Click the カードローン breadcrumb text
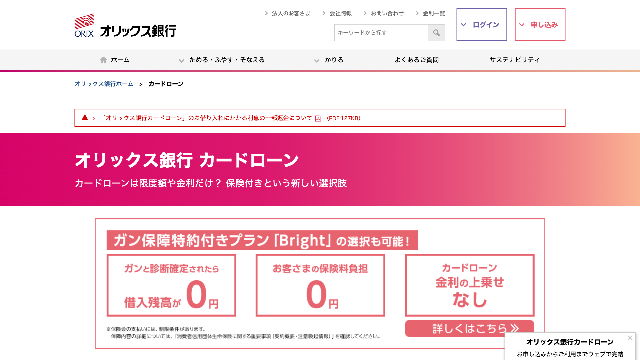This screenshot has height=360, width=640. (x=166, y=84)
